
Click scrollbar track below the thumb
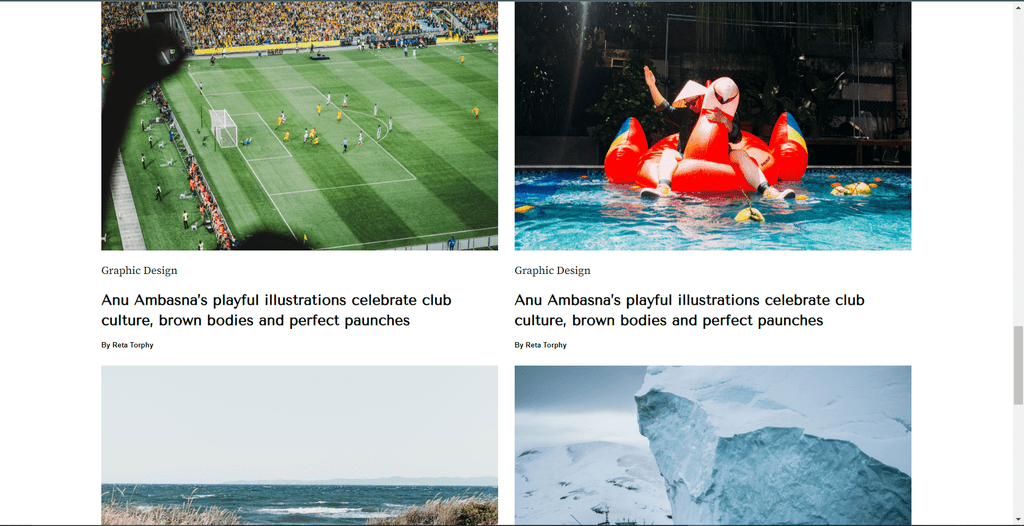coord(1018,464)
